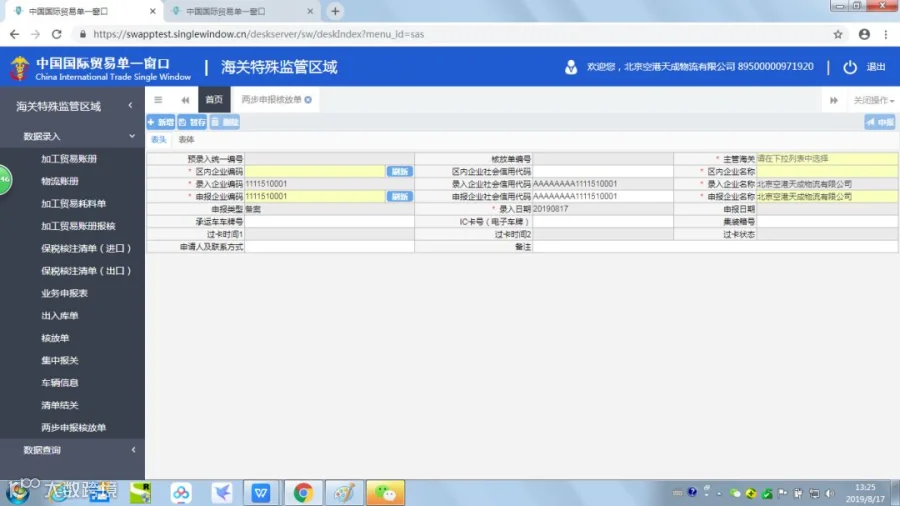Open the 主管海关 dropdown list
The image size is (900, 506).
pos(827,159)
